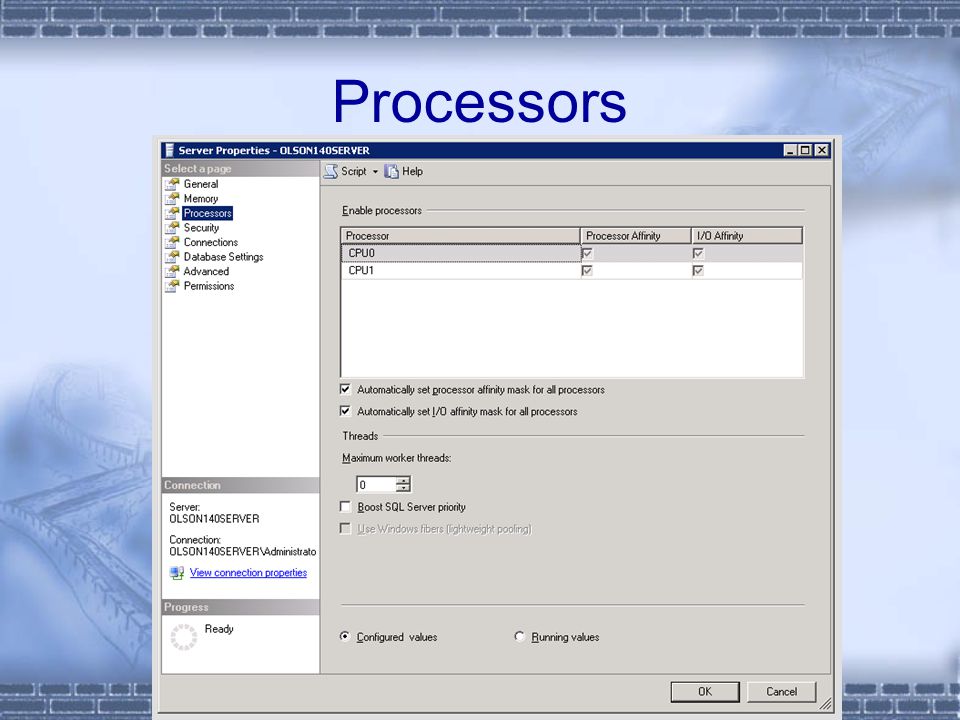Viewport: 960px width, 720px height.
Task: Decrease maximum worker threads with down arrow
Action: [403, 489]
